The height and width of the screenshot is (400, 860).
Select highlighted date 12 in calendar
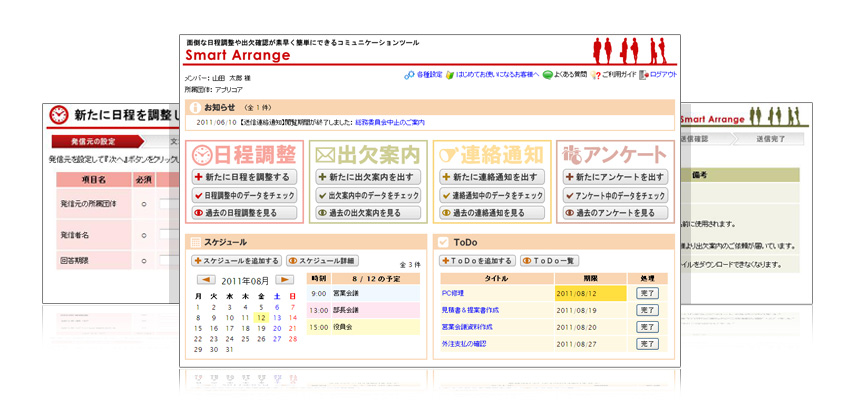point(261,318)
